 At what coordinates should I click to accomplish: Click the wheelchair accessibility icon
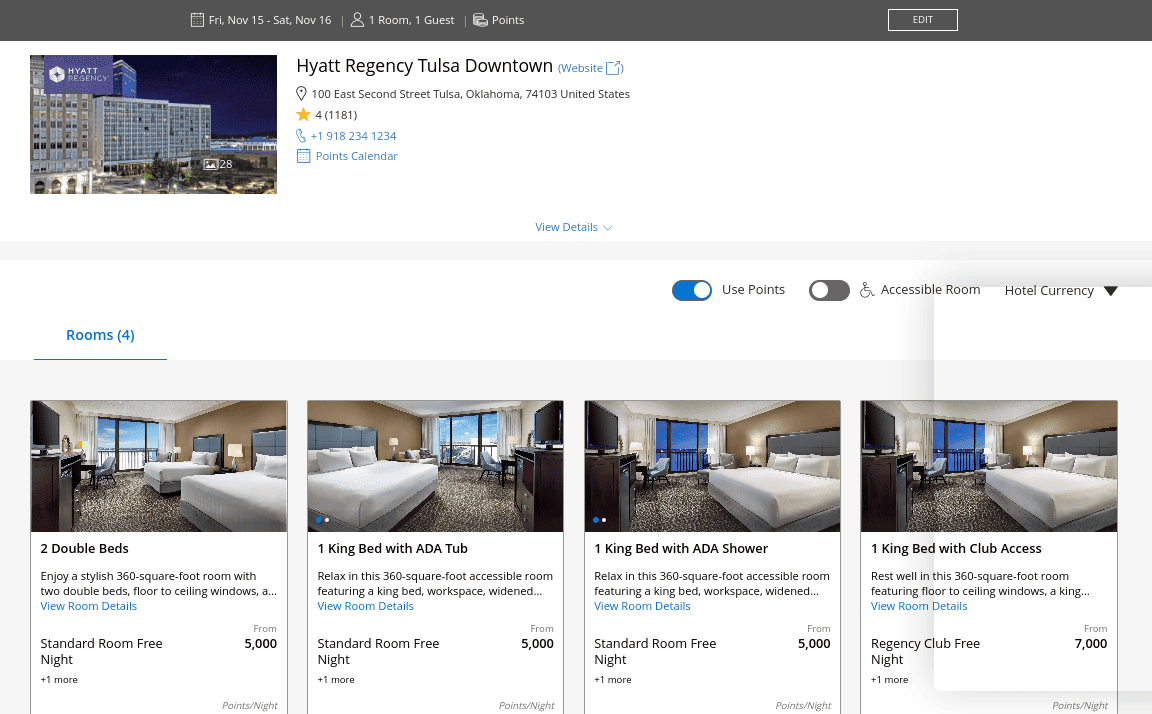coord(867,290)
